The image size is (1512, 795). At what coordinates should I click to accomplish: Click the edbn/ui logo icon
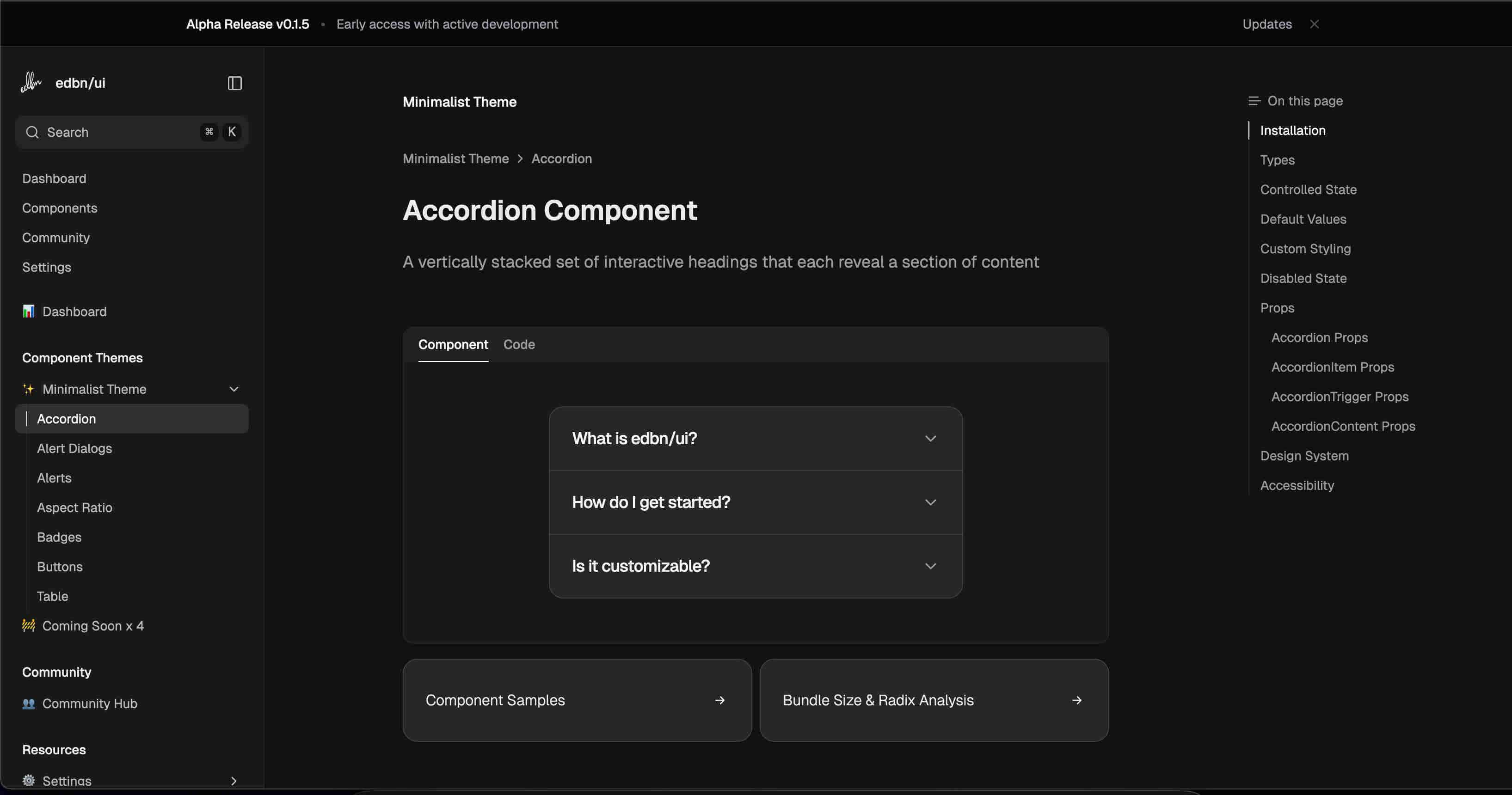click(x=31, y=82)
